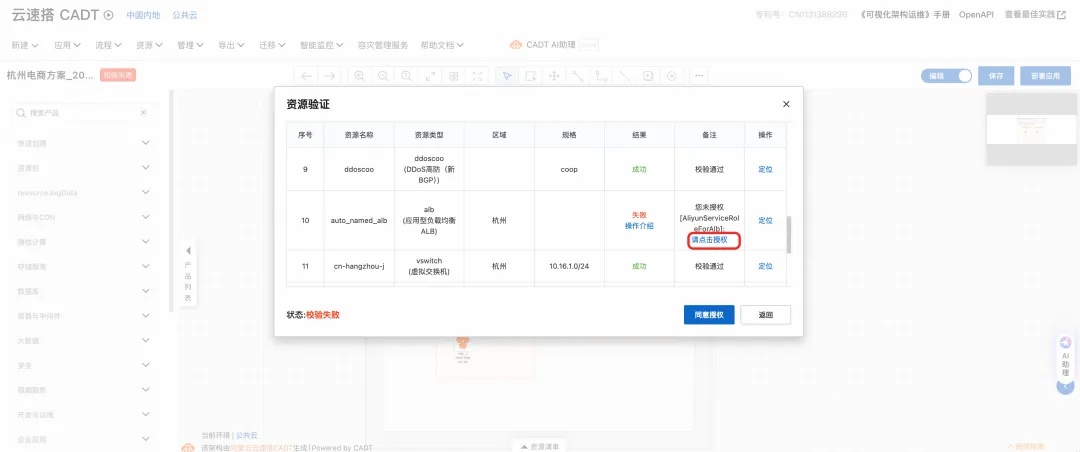Image resolution: width=1080 pixels, height=452 pixels.
Task: Click the CADT AI assistant cloud icon
Action: pos(516,45)
